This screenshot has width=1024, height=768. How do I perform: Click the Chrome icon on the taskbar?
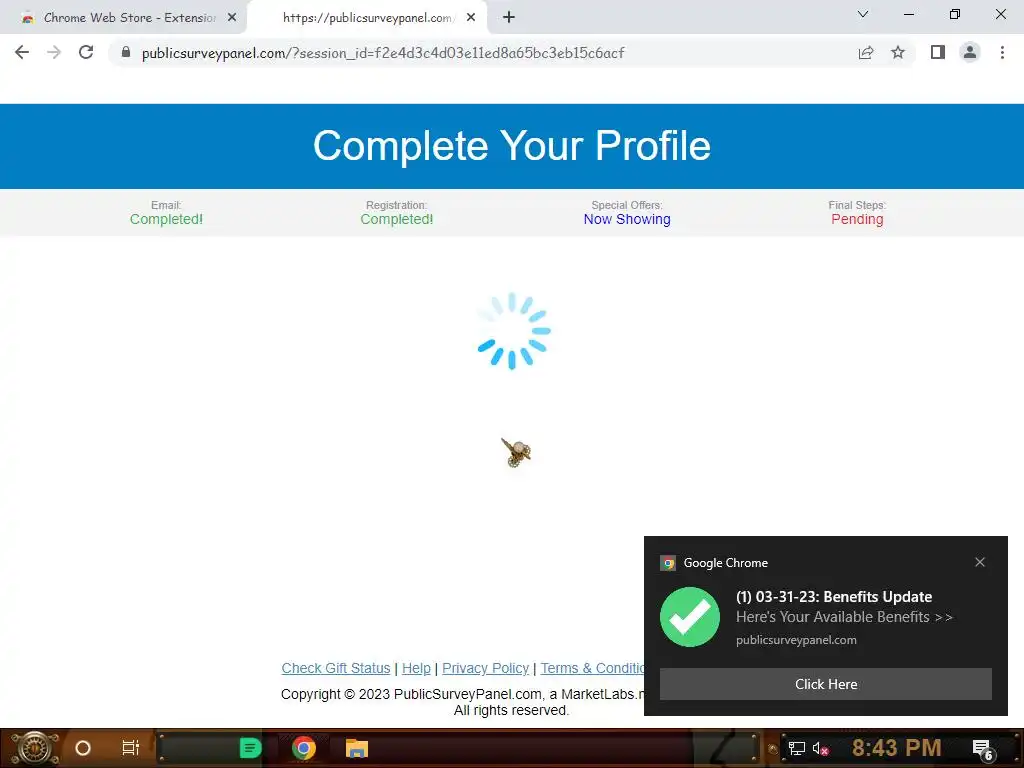tap(304, 748)
